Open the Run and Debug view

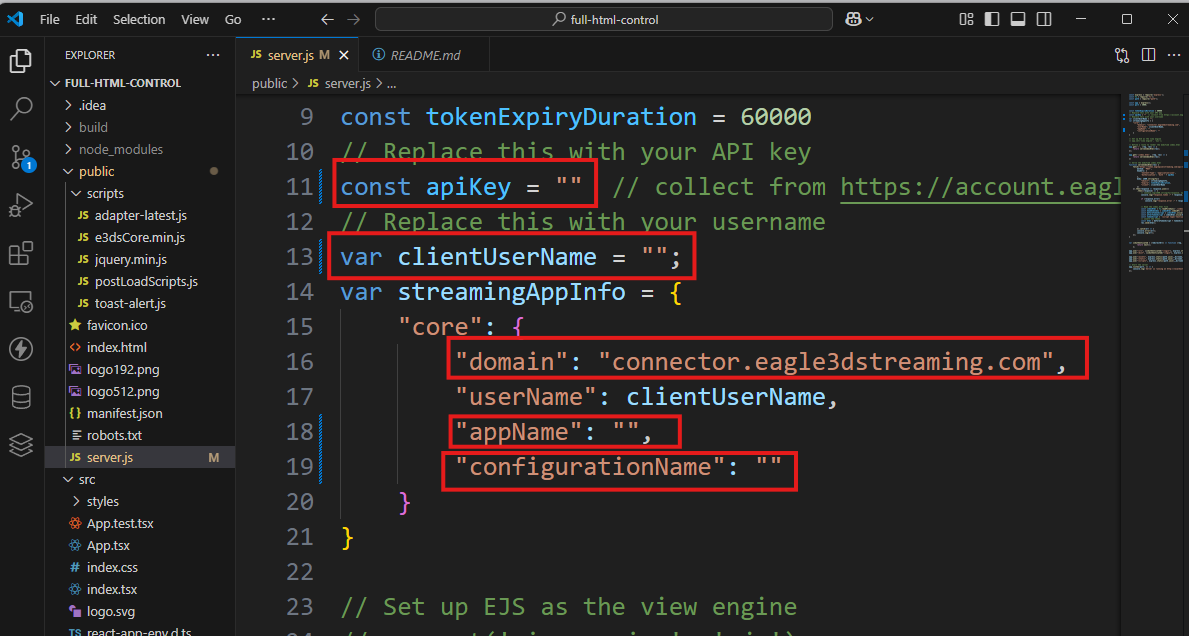[x=21, y=205]
